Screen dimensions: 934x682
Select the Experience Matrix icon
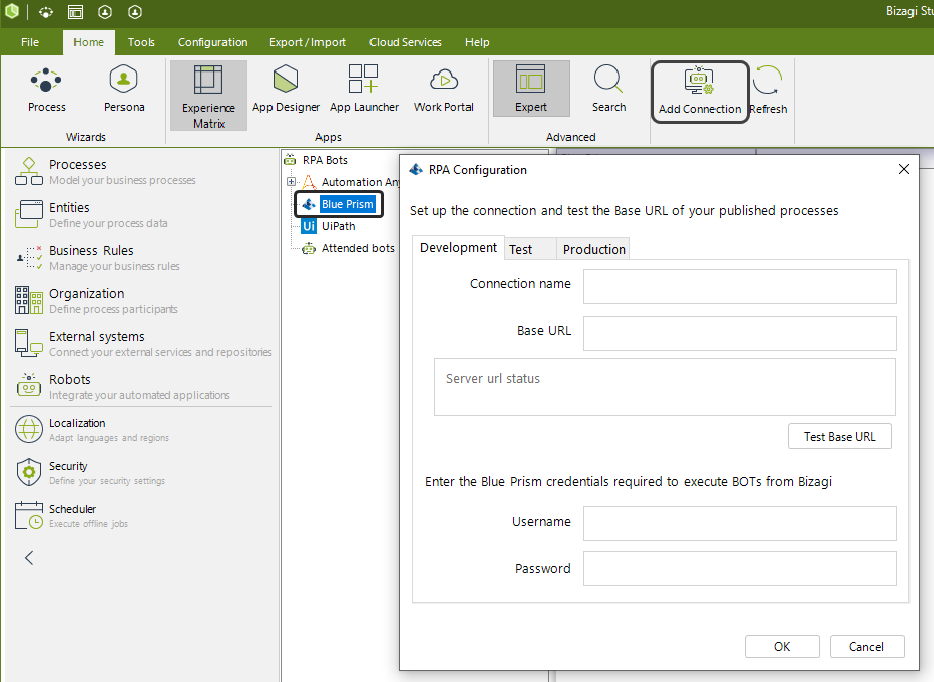tap(208, 95)
